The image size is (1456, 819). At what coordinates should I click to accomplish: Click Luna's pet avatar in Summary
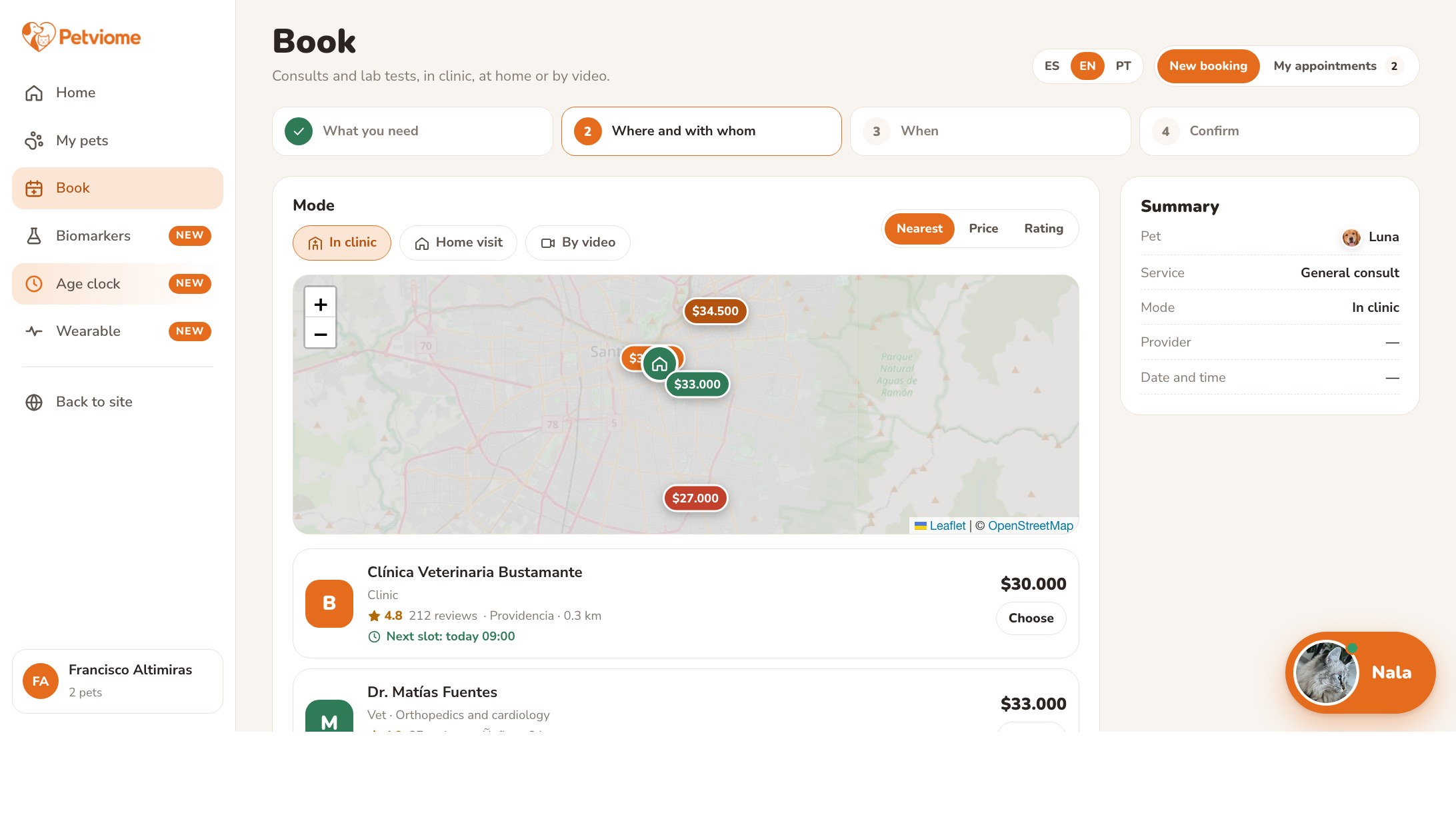click(x=1351, y=237)
